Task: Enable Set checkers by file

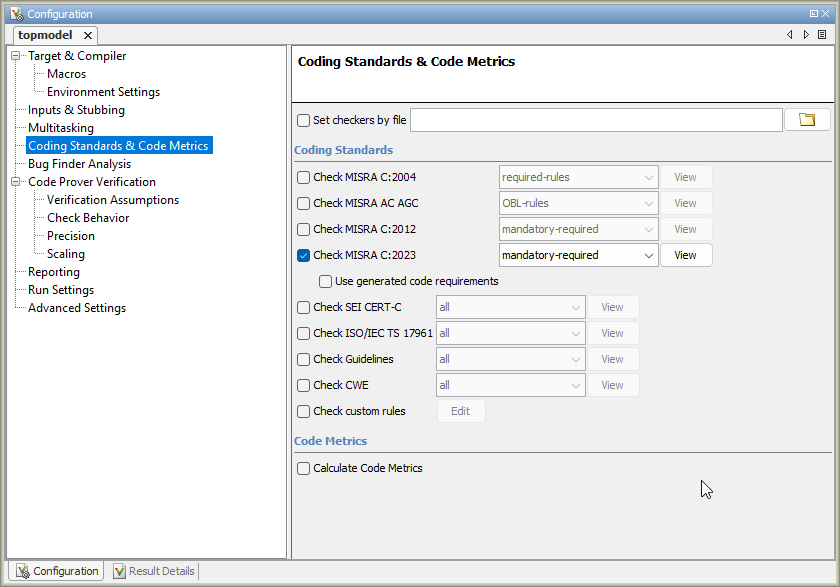Action: (x=303, y=121)
